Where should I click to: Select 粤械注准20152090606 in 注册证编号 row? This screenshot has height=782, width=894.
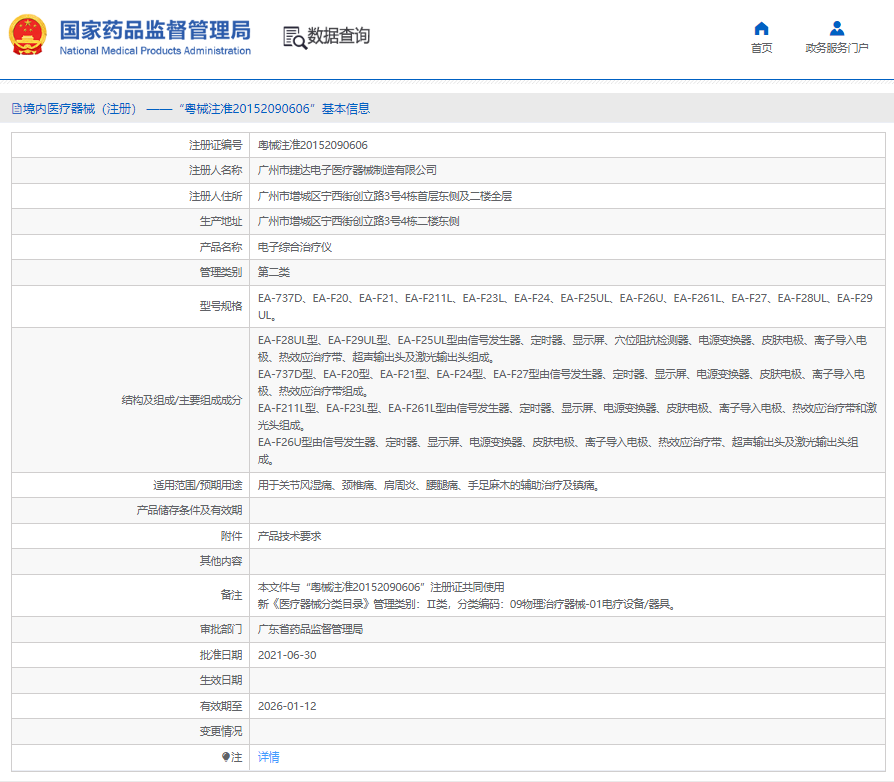tap(312, 145)
